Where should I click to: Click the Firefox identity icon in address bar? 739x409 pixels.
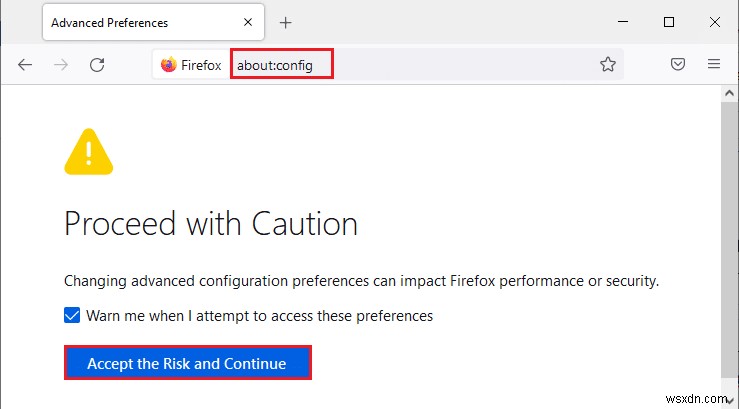[168, 64]
